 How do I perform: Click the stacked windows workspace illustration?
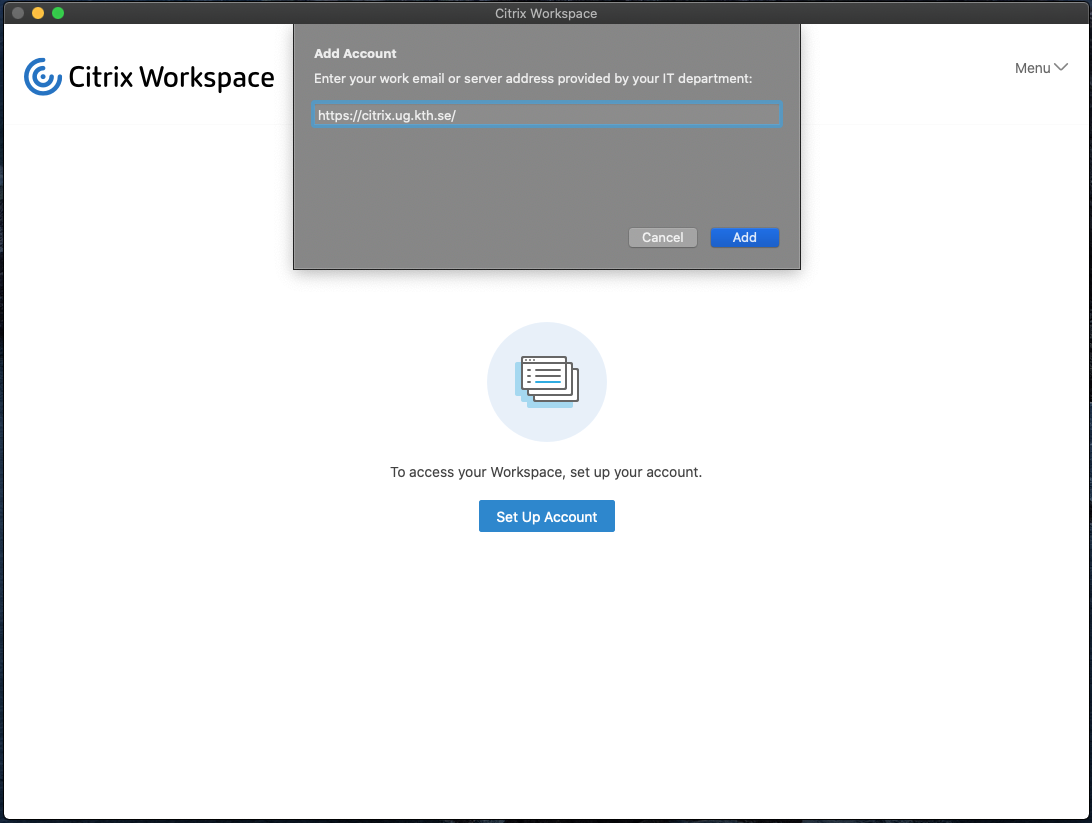pyautogui.click(x=547, y=382)
